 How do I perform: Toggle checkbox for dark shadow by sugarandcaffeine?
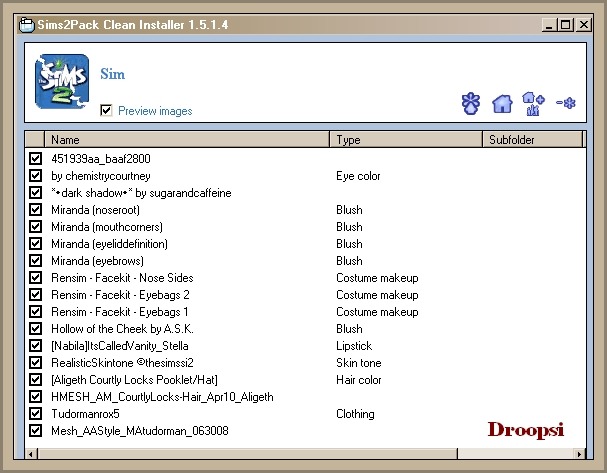tap(36, 192)
